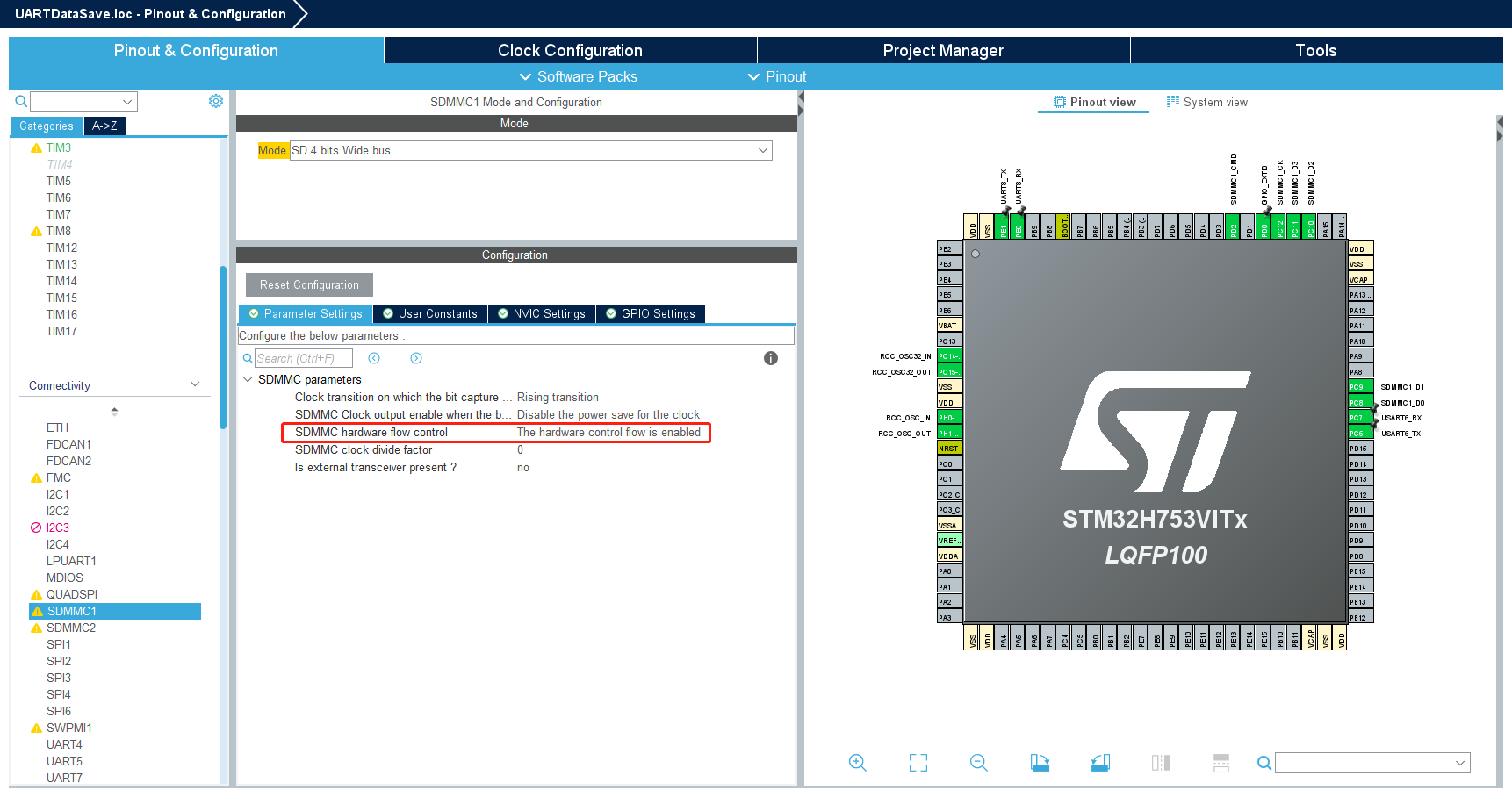Click the vertical split view icon
1512x797 pixels.
point(1161,763)
